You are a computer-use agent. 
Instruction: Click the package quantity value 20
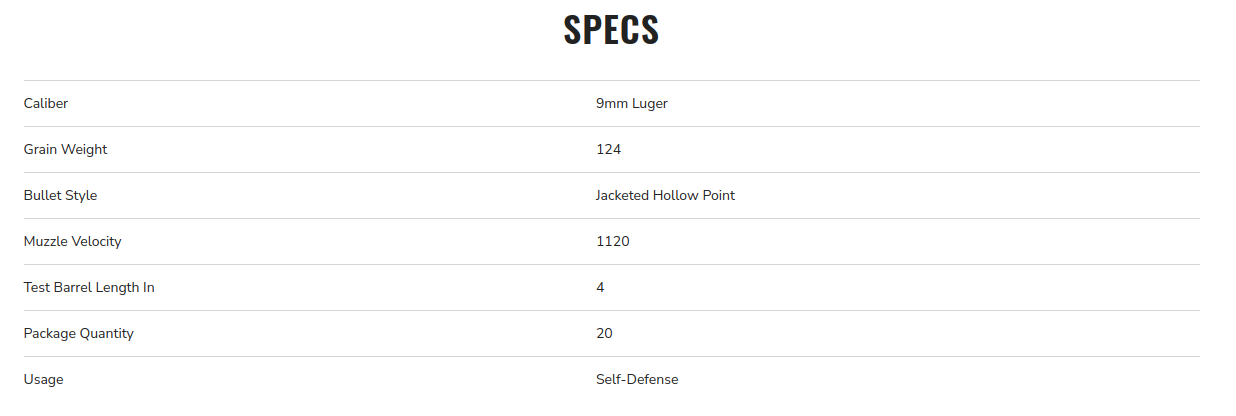604,333
